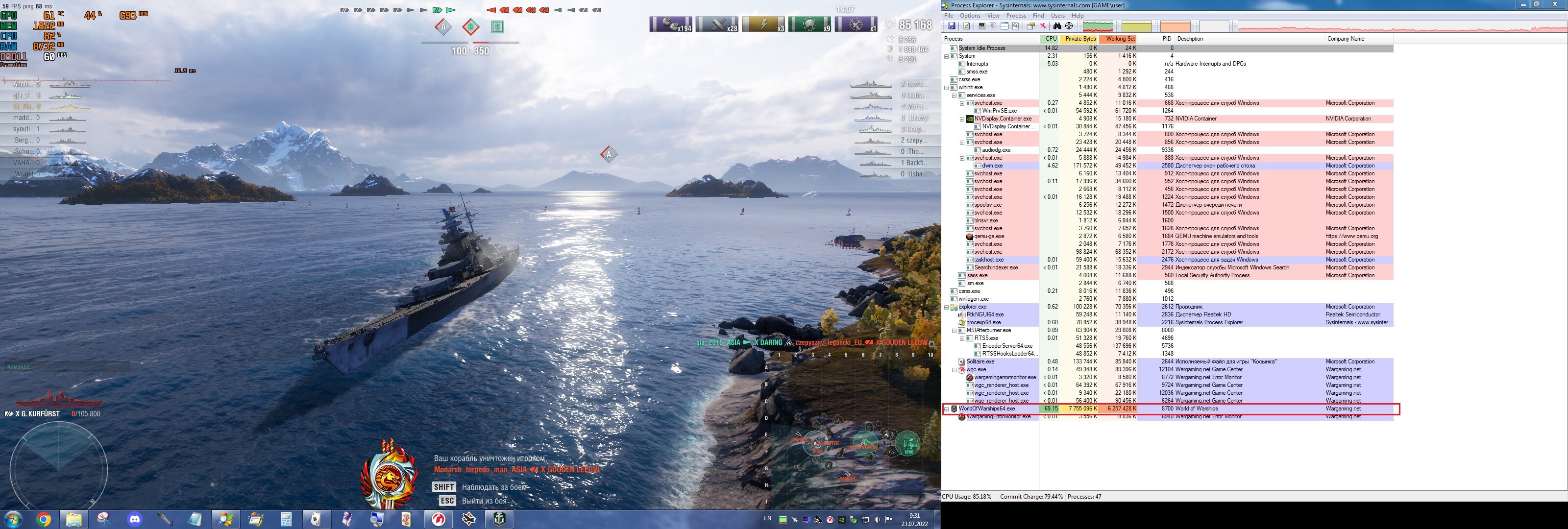This screenshot has height=529, width=1568.
Task: Click the crosshair Find Window's Process icon
Action: 1069,26
